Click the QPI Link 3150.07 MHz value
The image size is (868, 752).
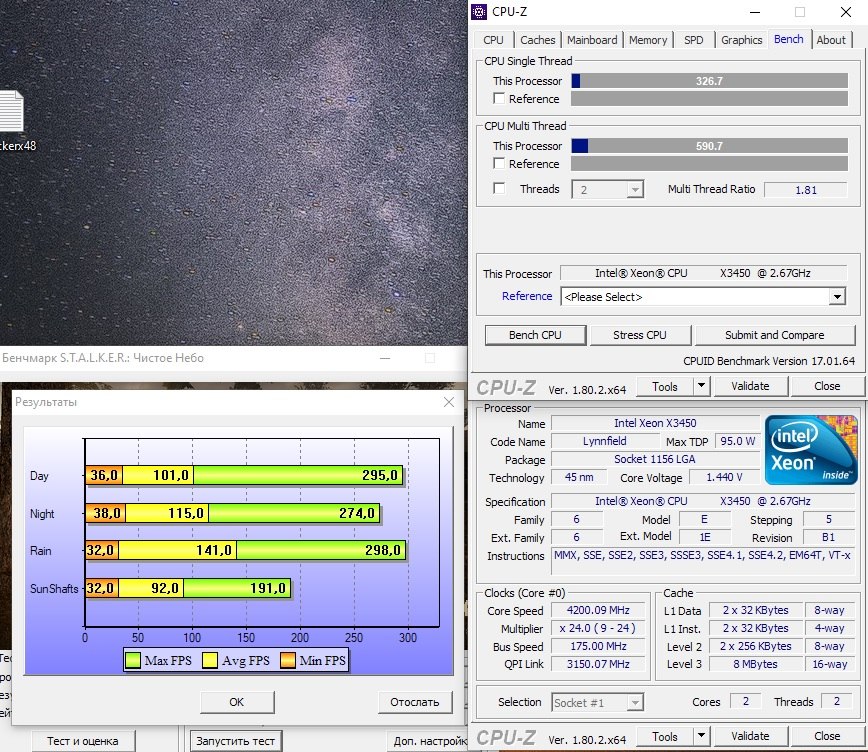tap(598, 664)
